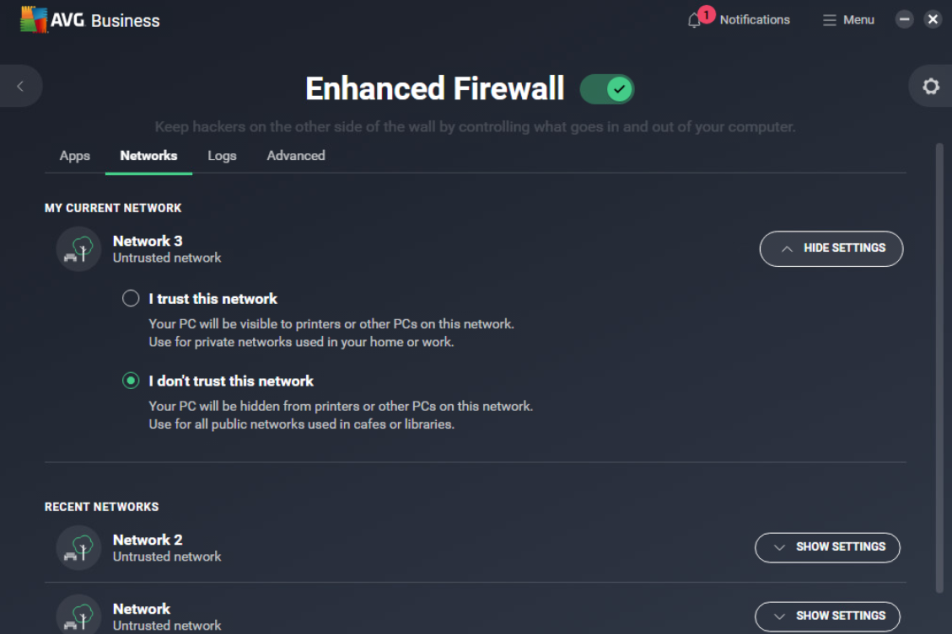This screenshot has width=952, height=634.
Task: Disable the Enhanced Firewall toggle
Action: [x=606, y=89]
